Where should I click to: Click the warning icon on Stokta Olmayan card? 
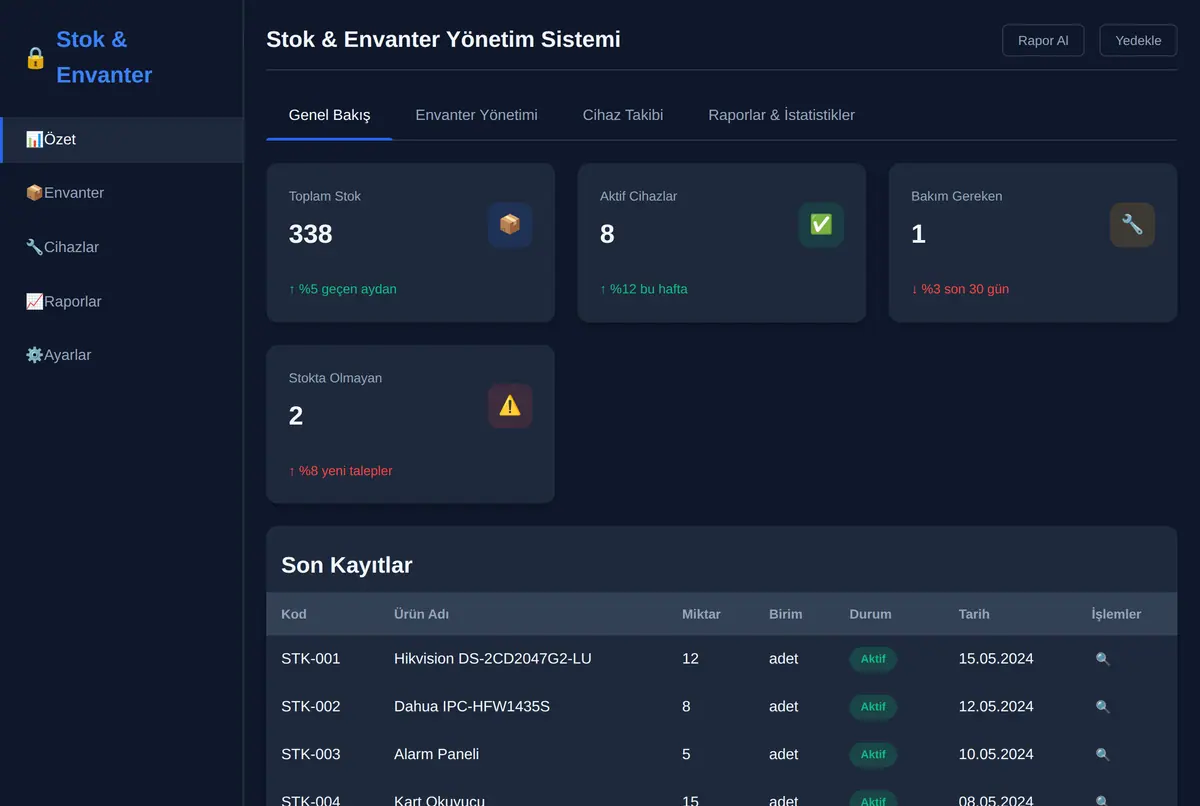click(510, 406)
